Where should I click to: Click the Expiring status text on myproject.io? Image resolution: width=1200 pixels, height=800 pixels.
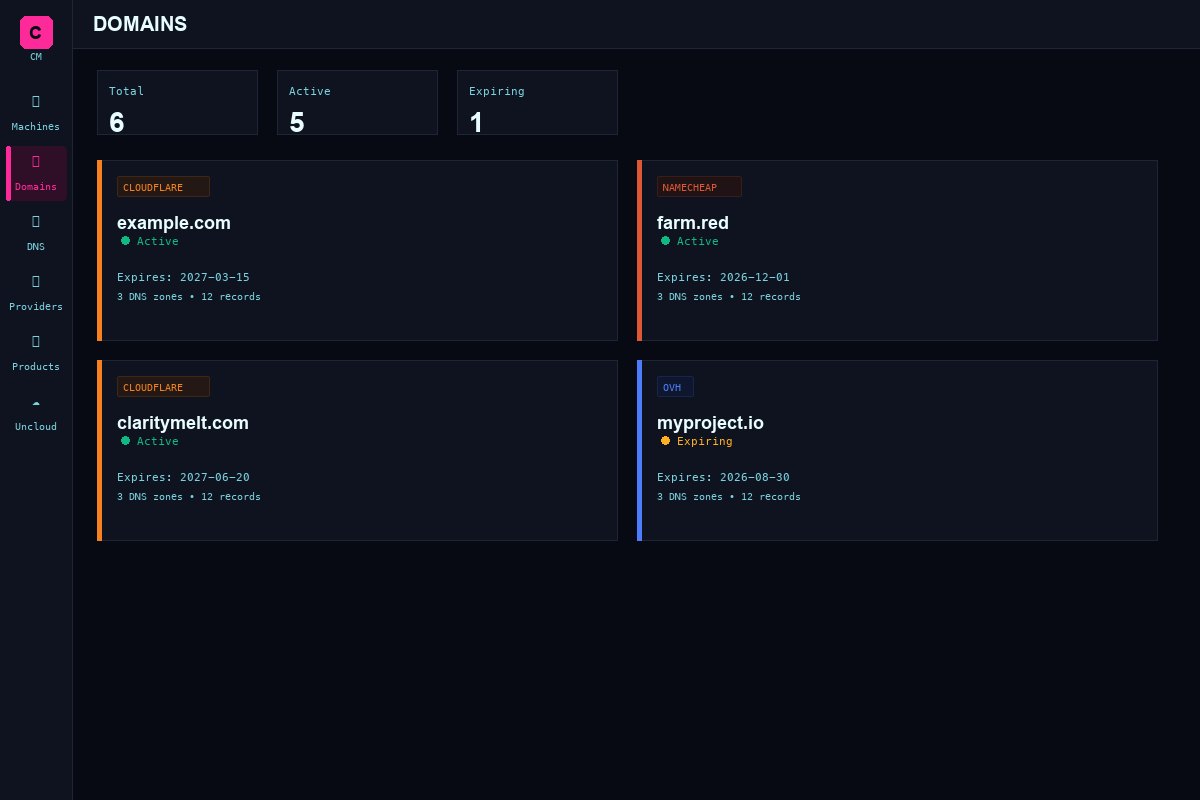point(705,441)
